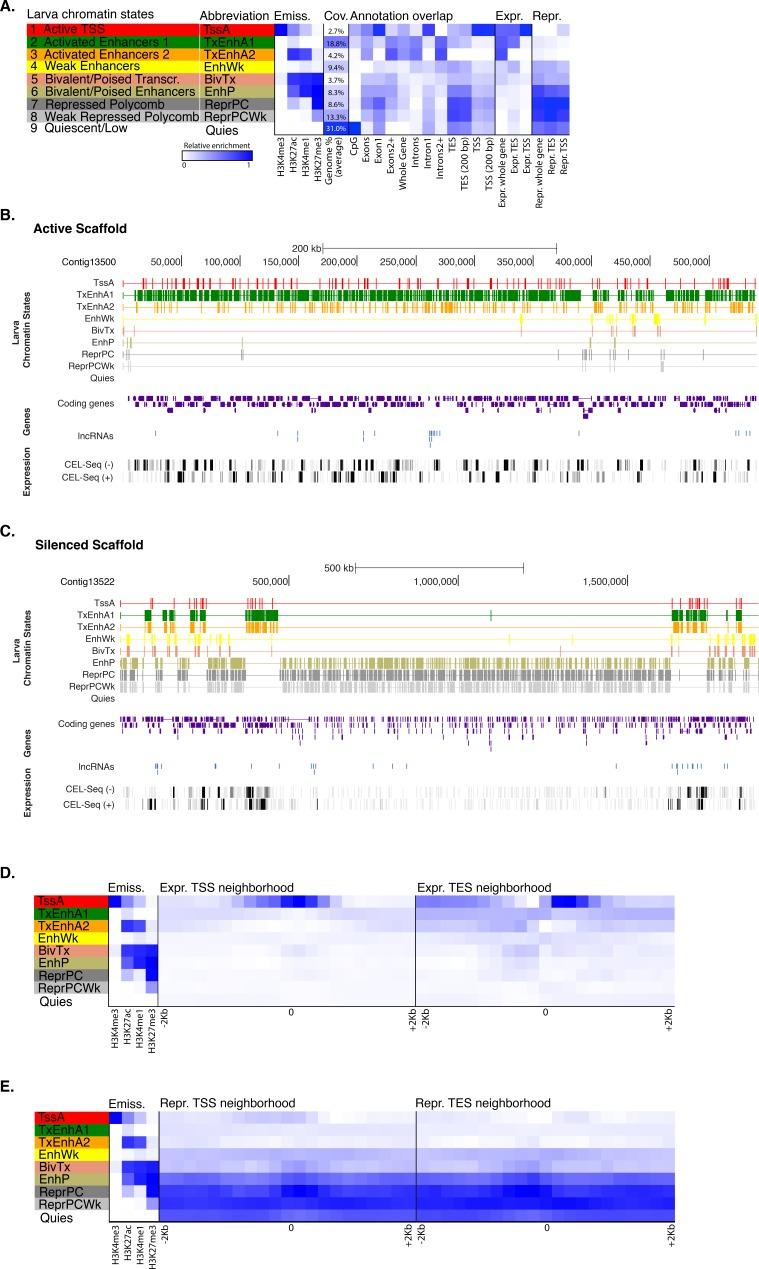Click the 500 kb scale bar label
Viewport: 759px width, 1269px height.
coord(340,567)
